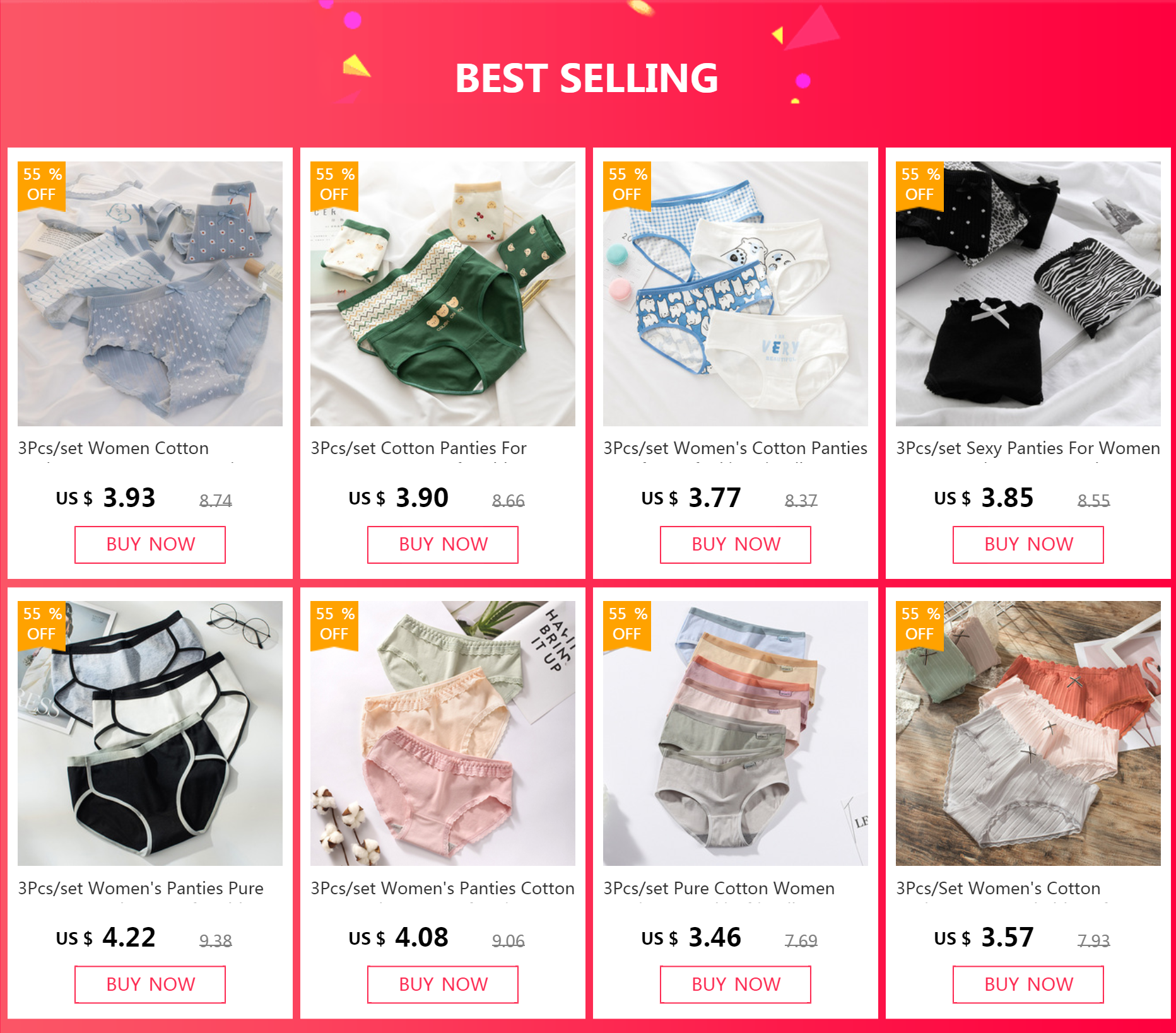
Task: Click BUY NOW for the $3.46 set
Action: tap(736, 984)
